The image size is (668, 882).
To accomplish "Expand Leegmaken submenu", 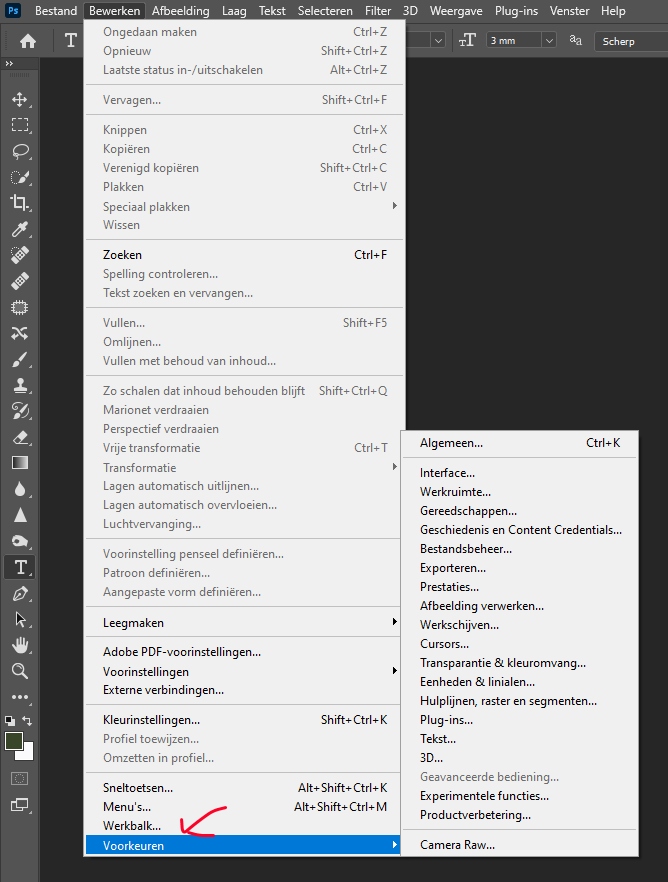I will [x=243, y=622].
